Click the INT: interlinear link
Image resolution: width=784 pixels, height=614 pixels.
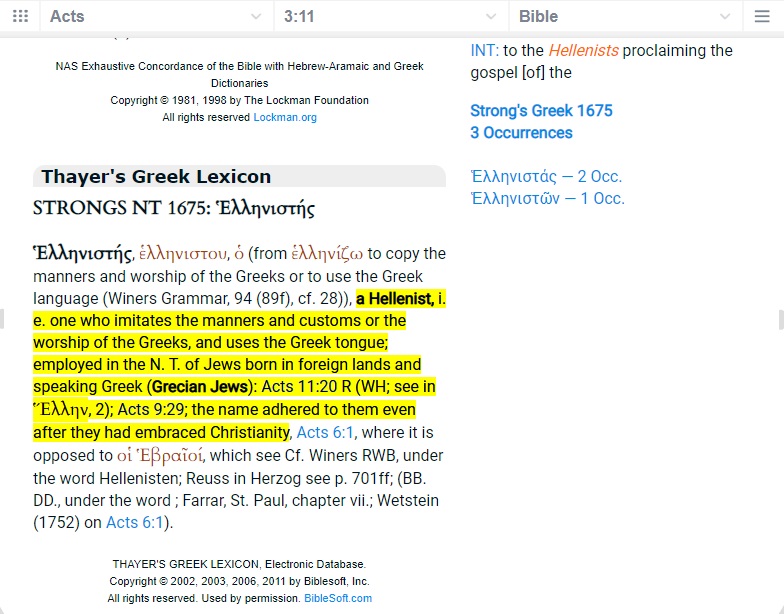(x=484, y=50)
